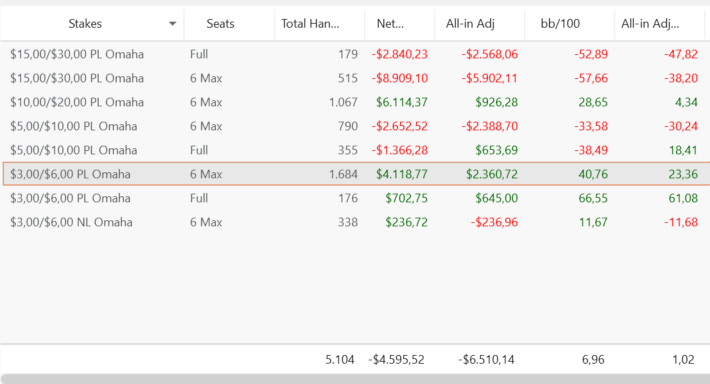Select the $10,00/$20,00 PL Omaha stakes cell
Viewport: 710px width, 384px height.
click(77, 102)
